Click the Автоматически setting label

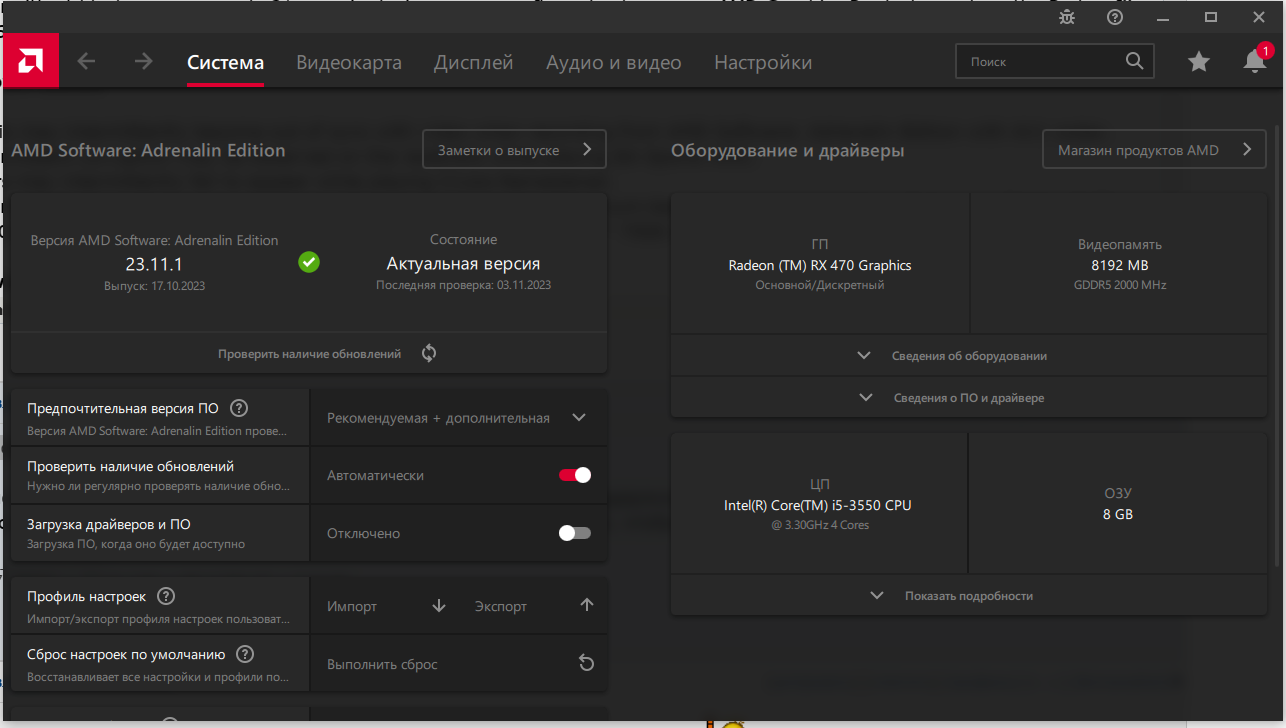(376, 476)
